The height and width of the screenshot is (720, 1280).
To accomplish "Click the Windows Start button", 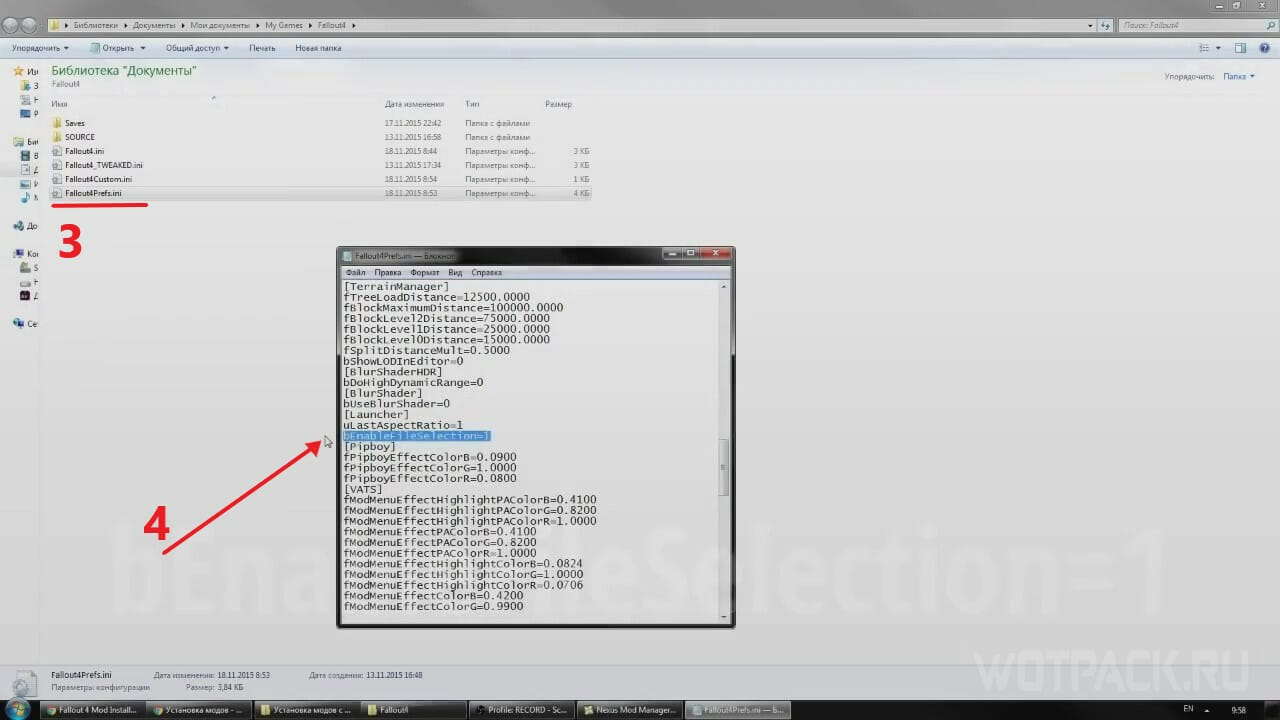I will (20, 709).
